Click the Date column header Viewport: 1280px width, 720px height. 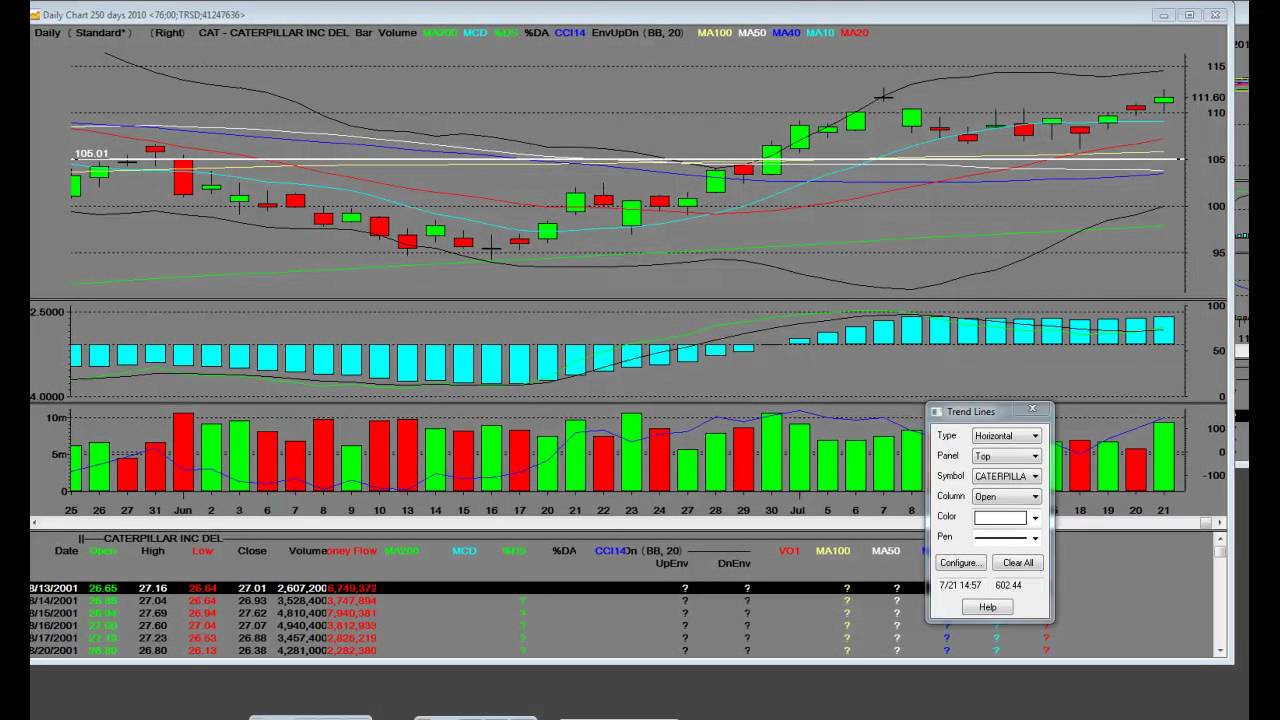(x=66, y=551)
